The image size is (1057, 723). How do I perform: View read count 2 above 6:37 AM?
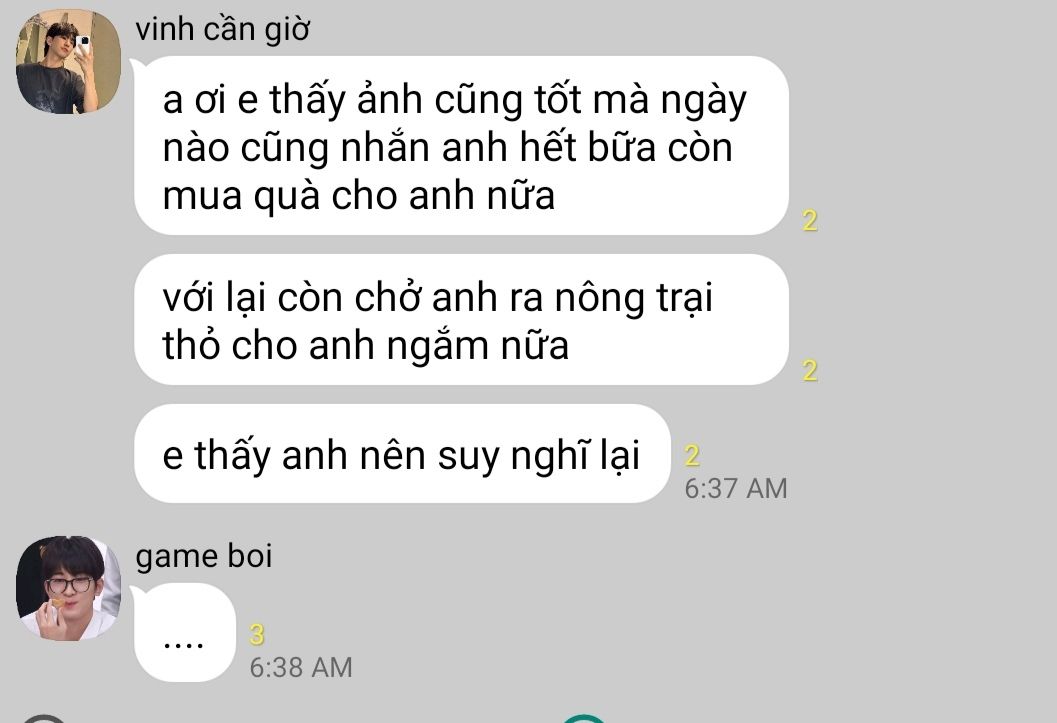(x=692, y=456)
